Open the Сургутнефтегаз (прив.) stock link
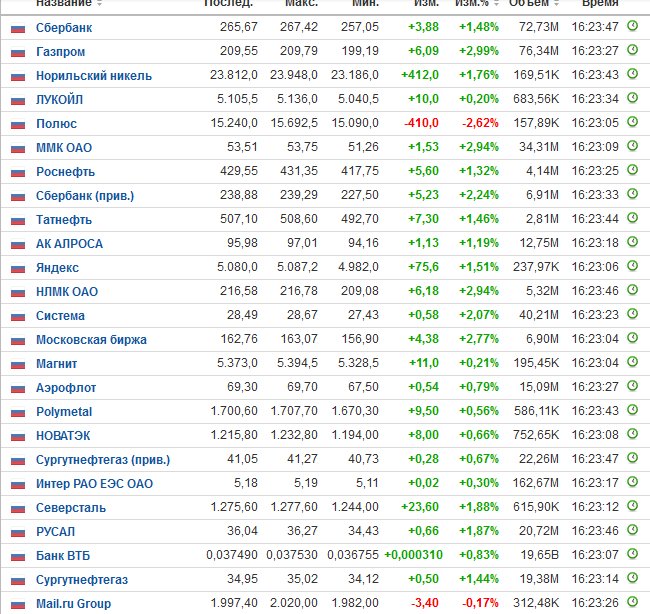Image resolution: width=650 pixels, height=614 pixels. tap(103, 460)
